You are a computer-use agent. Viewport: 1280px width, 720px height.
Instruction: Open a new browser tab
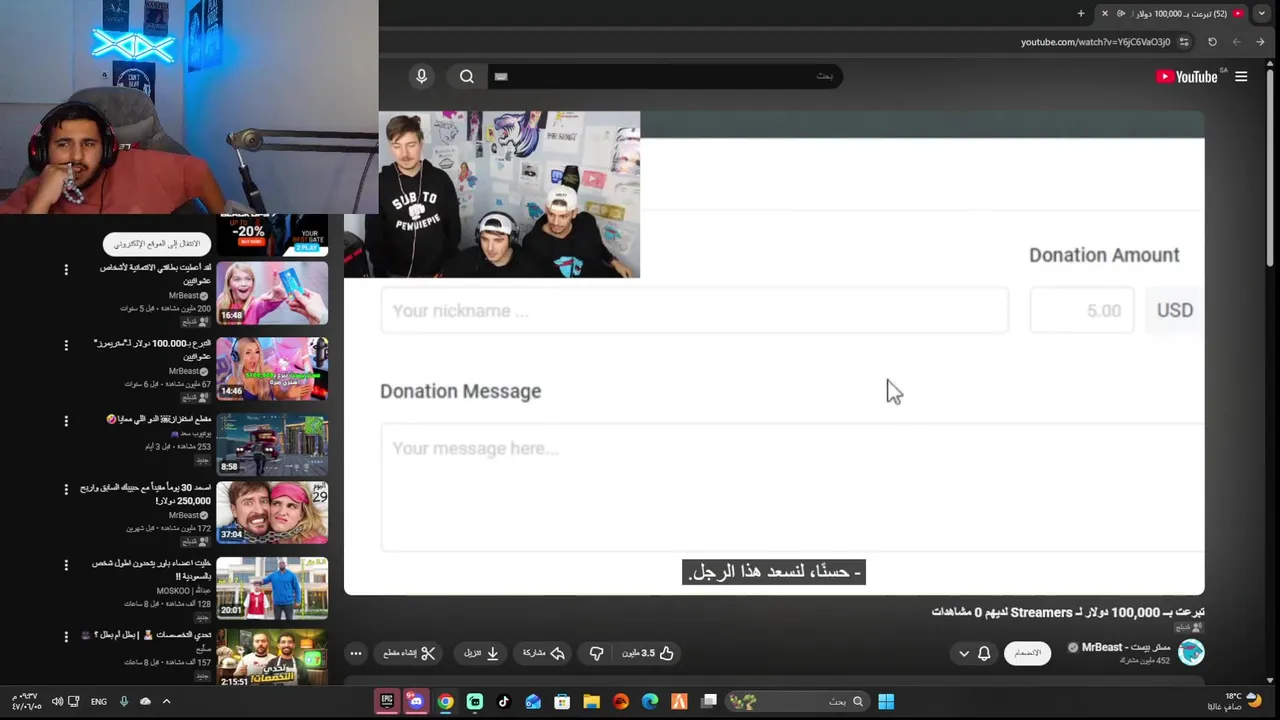pos(1080,13)
